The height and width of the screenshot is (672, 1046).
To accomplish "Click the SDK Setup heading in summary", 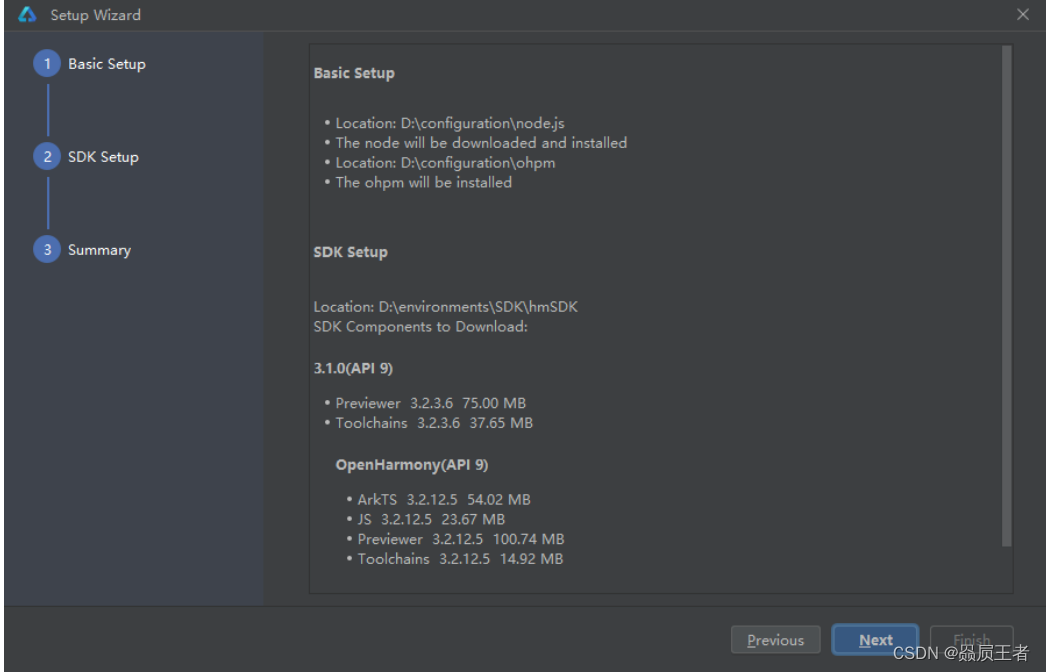I will [351, 252].
